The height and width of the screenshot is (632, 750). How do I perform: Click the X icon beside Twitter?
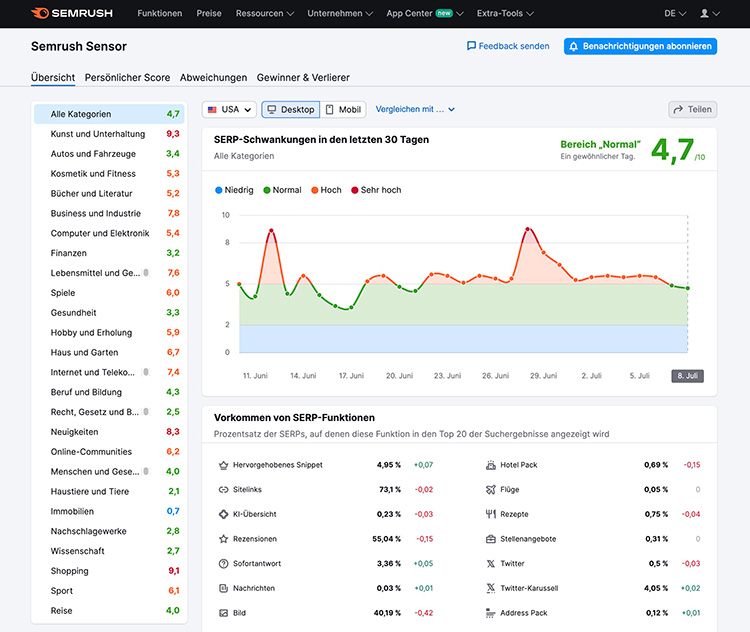point(491,564)
